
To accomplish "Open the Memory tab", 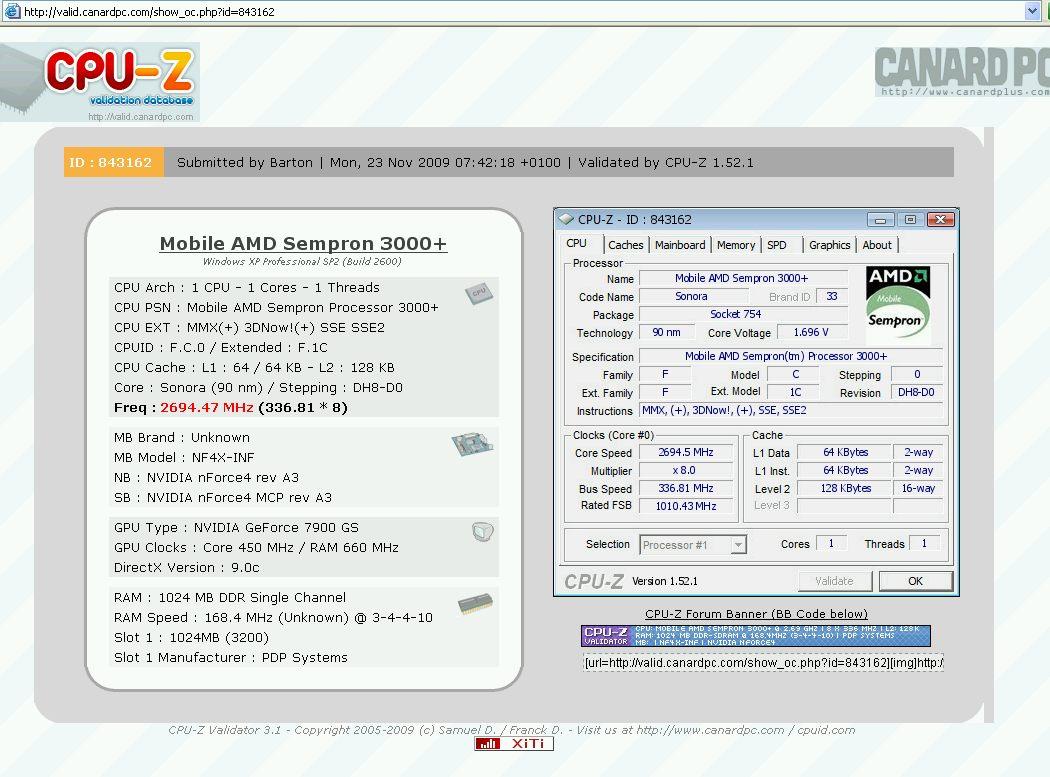I will [x=736, y=245].
